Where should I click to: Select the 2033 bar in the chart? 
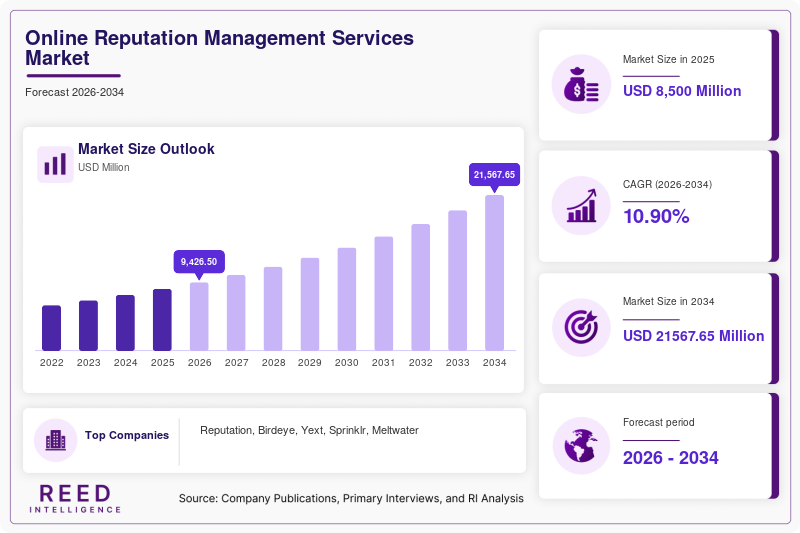point(458,281)
